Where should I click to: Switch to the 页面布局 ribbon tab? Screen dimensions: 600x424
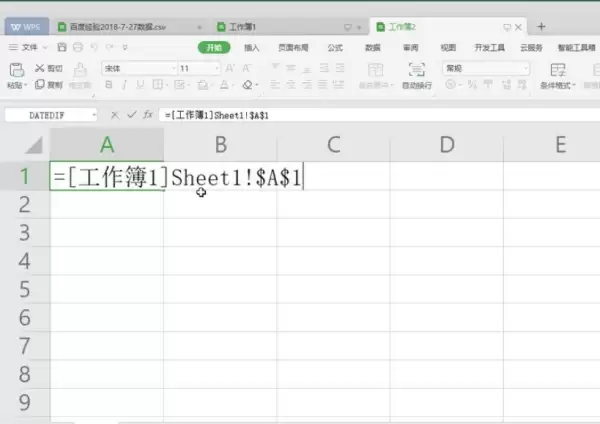[293, 47]
